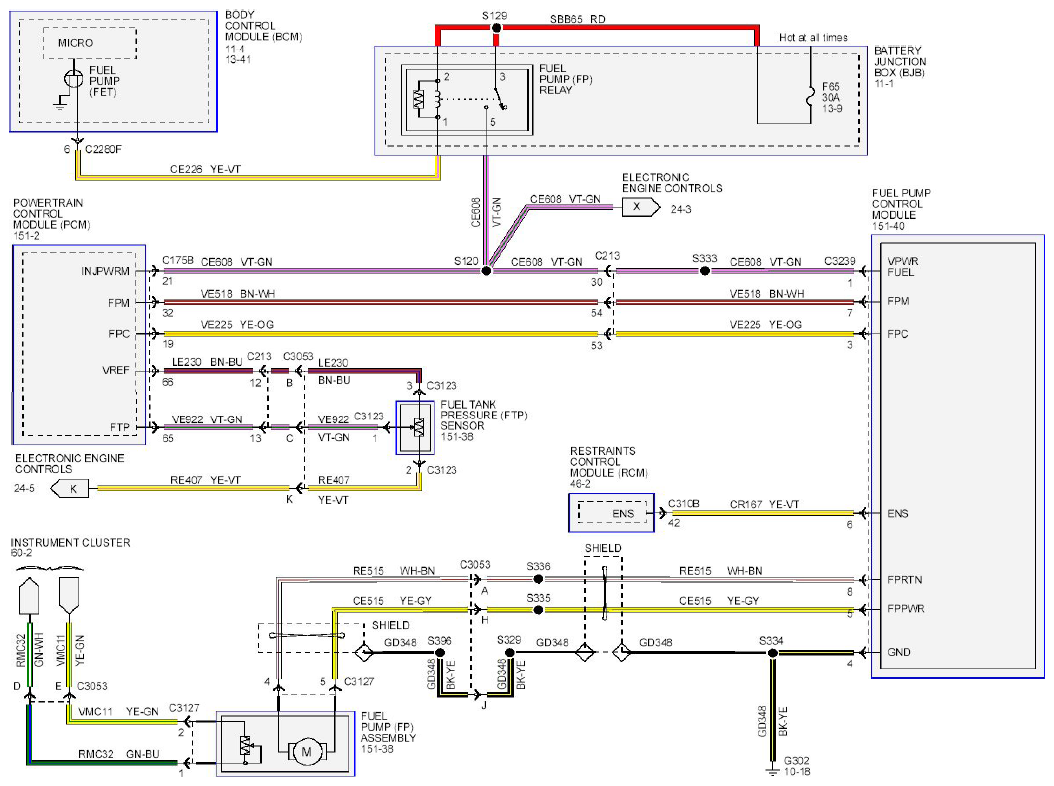Select the relay switch contact symbol
1054x786 pixels.
point(499,98)
